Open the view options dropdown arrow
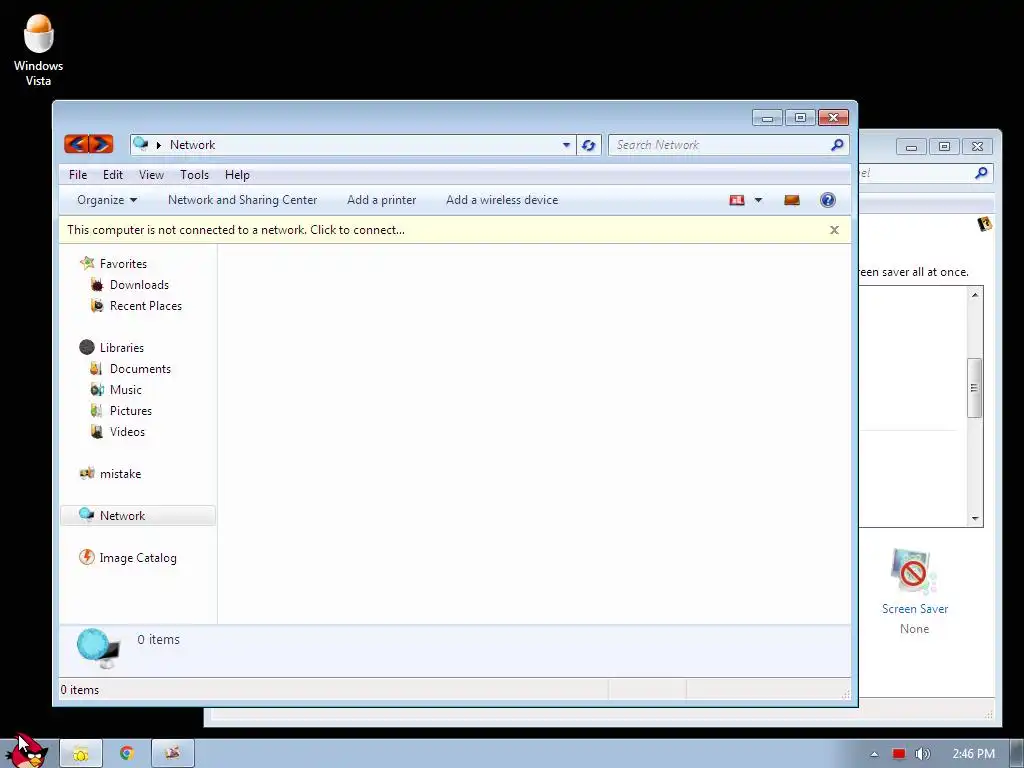Viewport: 1024px width, 768px height. click(x=758, y=200)
